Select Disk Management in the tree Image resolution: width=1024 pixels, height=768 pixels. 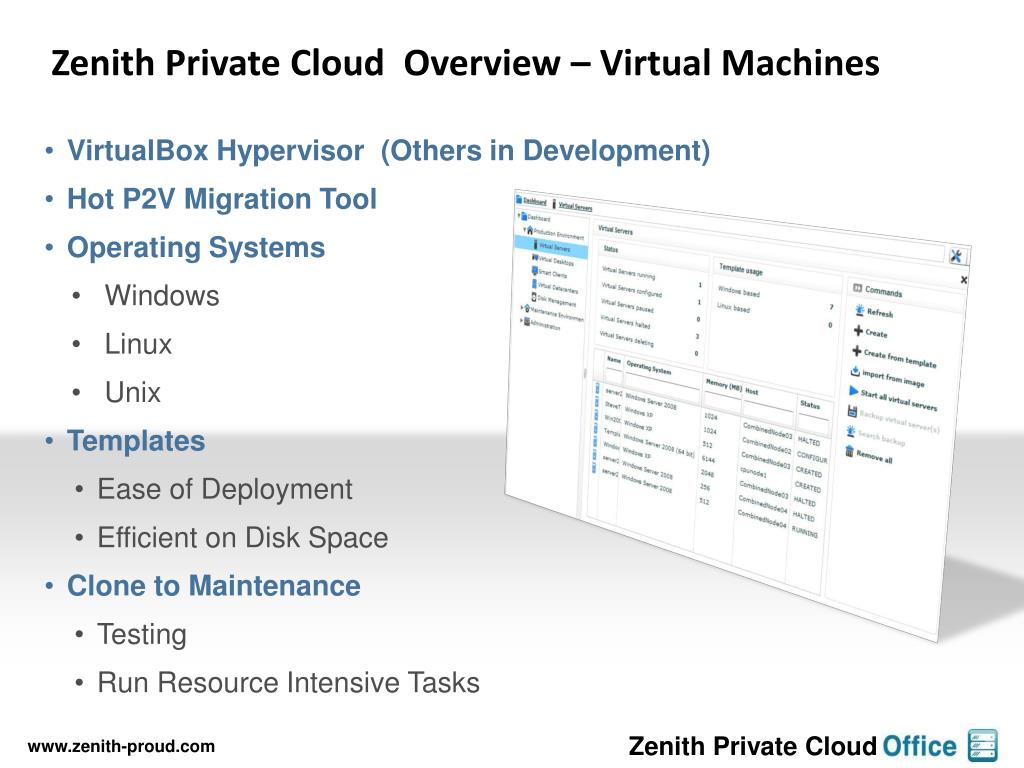coord(557,301)
